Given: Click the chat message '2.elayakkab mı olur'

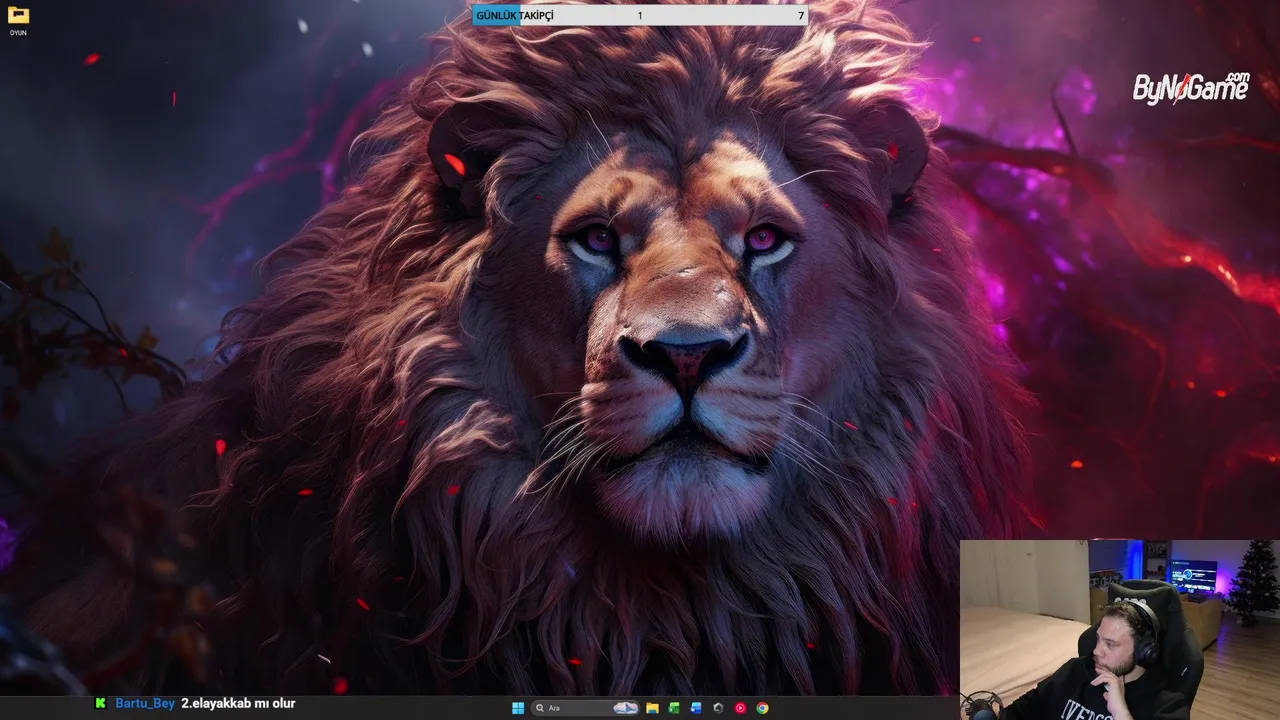Looking at the screenshot, I should [x=238, y=704].
